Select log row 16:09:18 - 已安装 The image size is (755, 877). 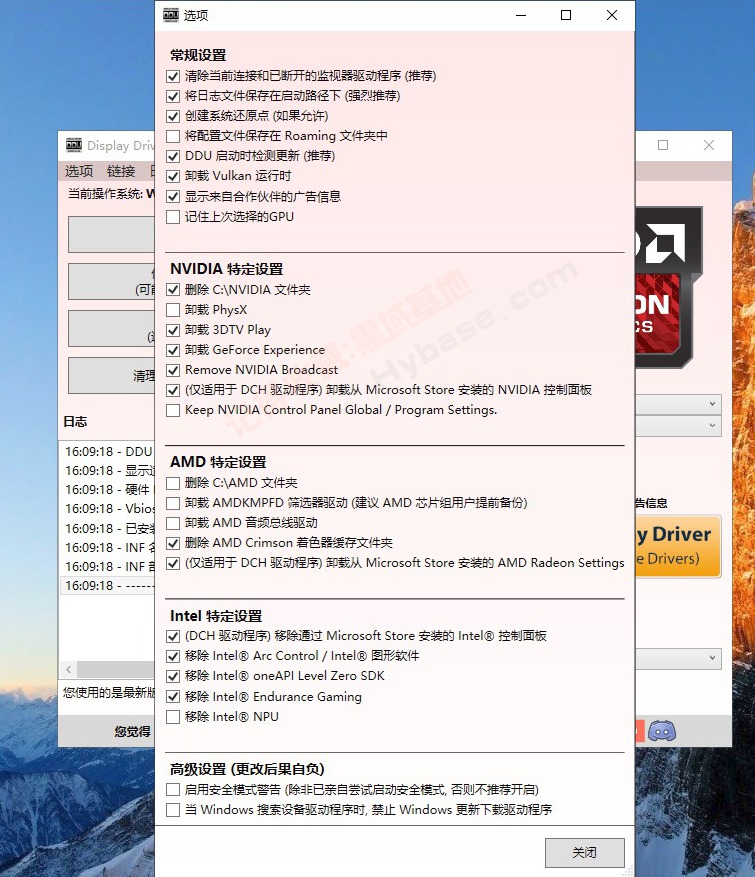coord(108,529)
